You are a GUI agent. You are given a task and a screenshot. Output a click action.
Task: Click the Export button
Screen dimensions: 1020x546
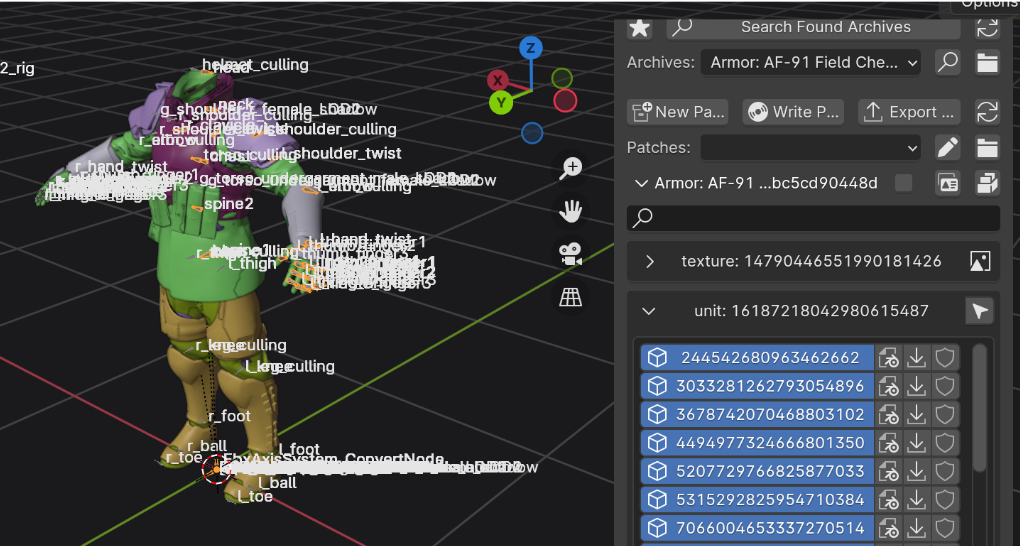[911, 112]
